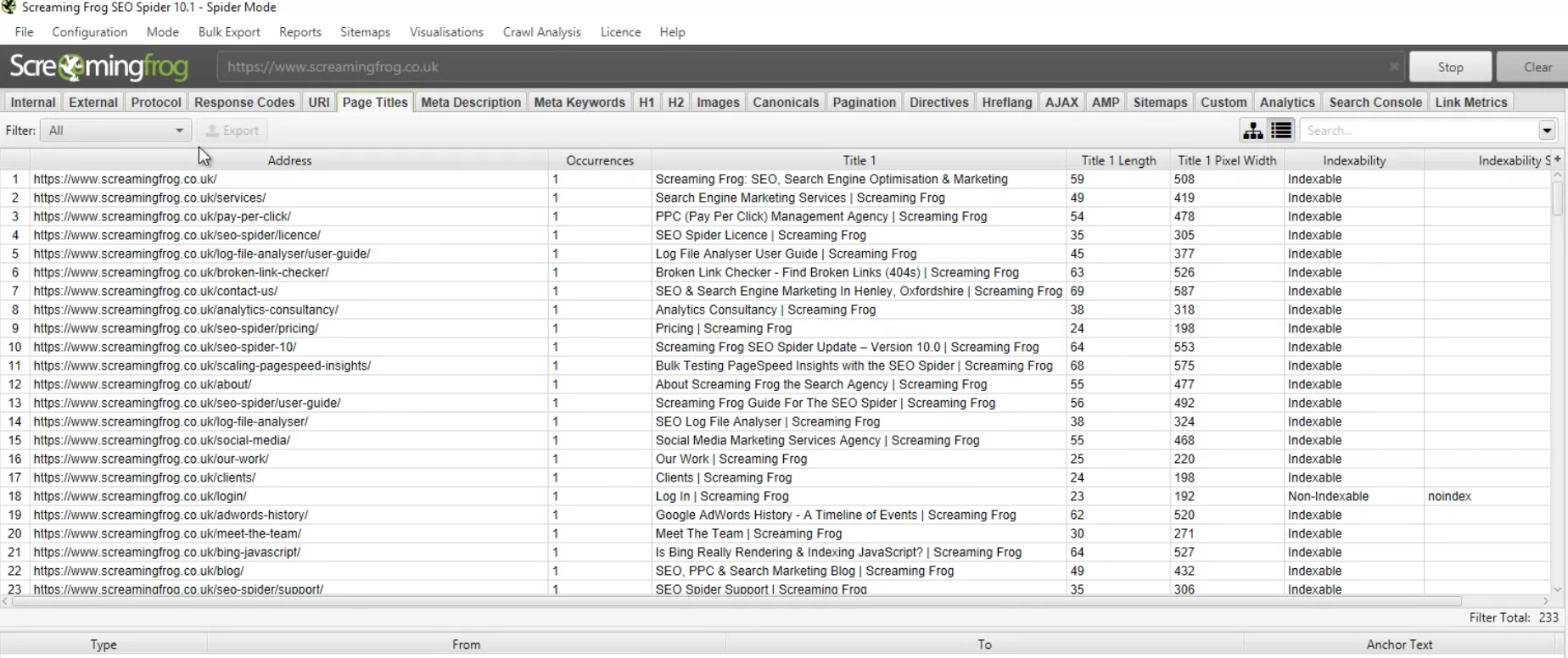Switch to the H2 tab

click(x=675, y=102)
